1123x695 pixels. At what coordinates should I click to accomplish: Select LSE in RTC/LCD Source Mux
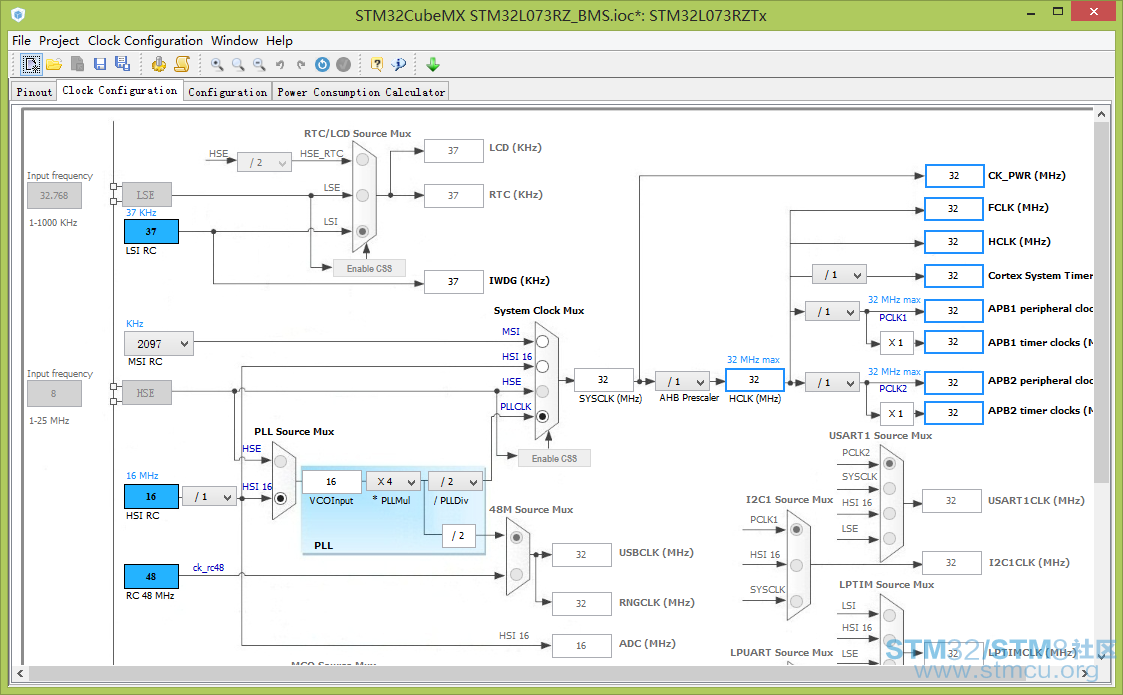pos(362,195)
